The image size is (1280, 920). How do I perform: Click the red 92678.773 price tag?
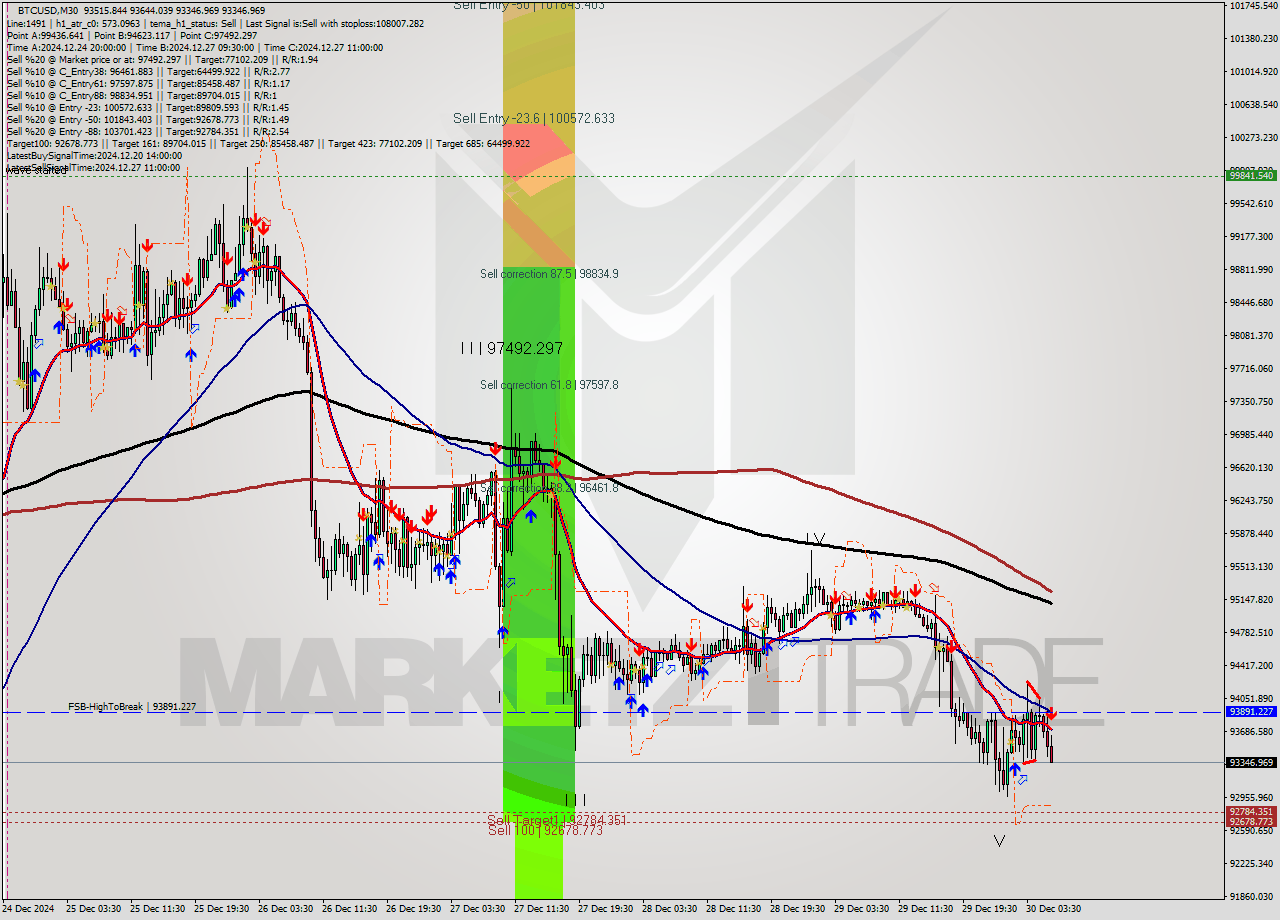click(1251, 821)
